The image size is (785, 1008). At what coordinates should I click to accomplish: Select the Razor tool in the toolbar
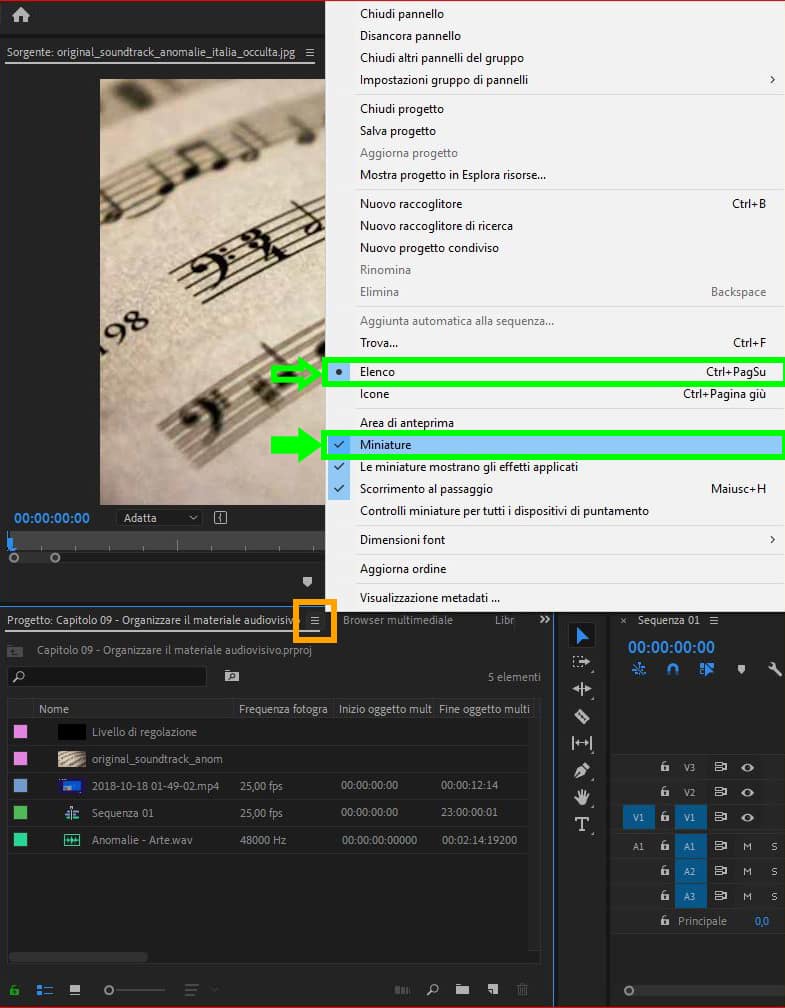pos(582,716)
